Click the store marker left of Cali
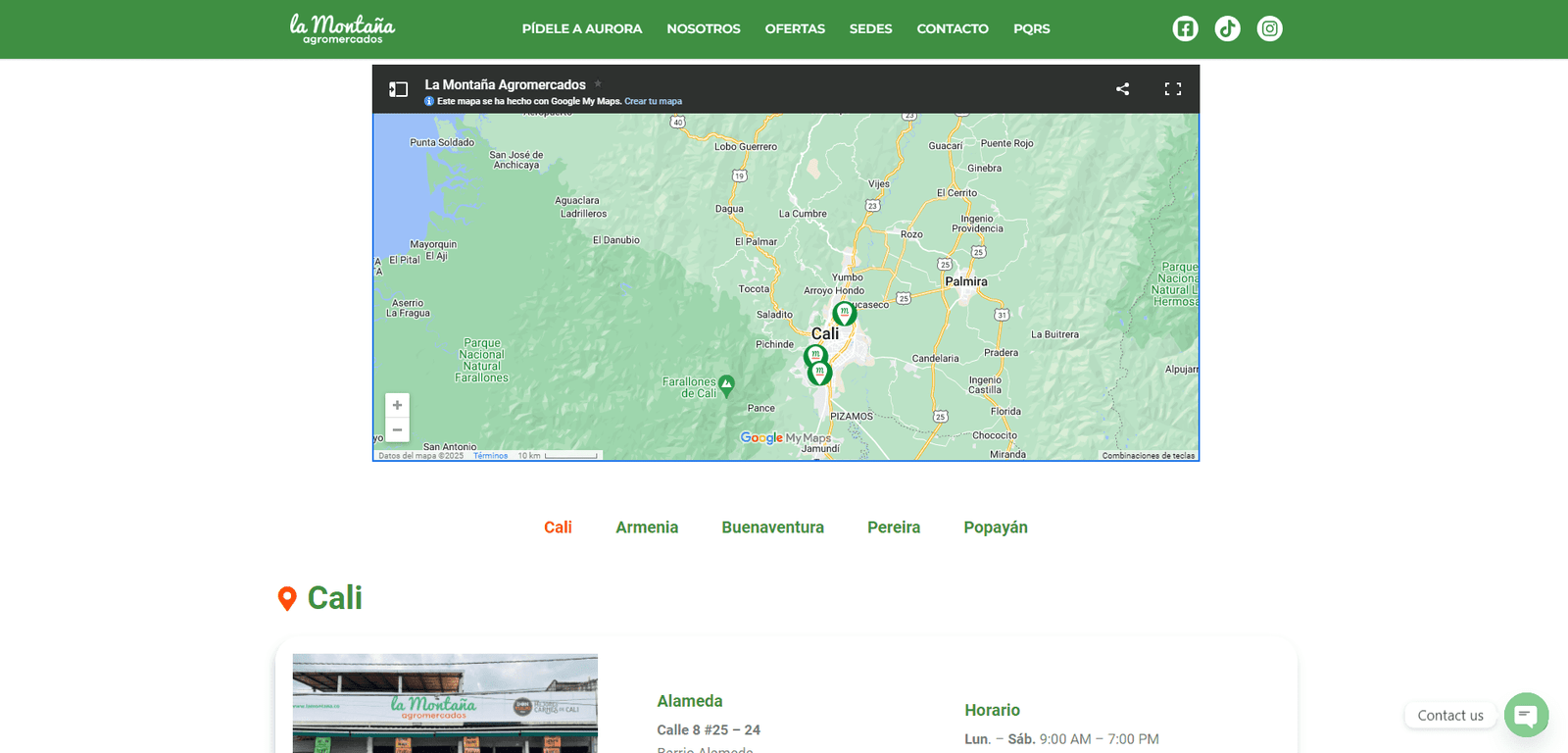1568x753 pixels. [x=814, y=355]
